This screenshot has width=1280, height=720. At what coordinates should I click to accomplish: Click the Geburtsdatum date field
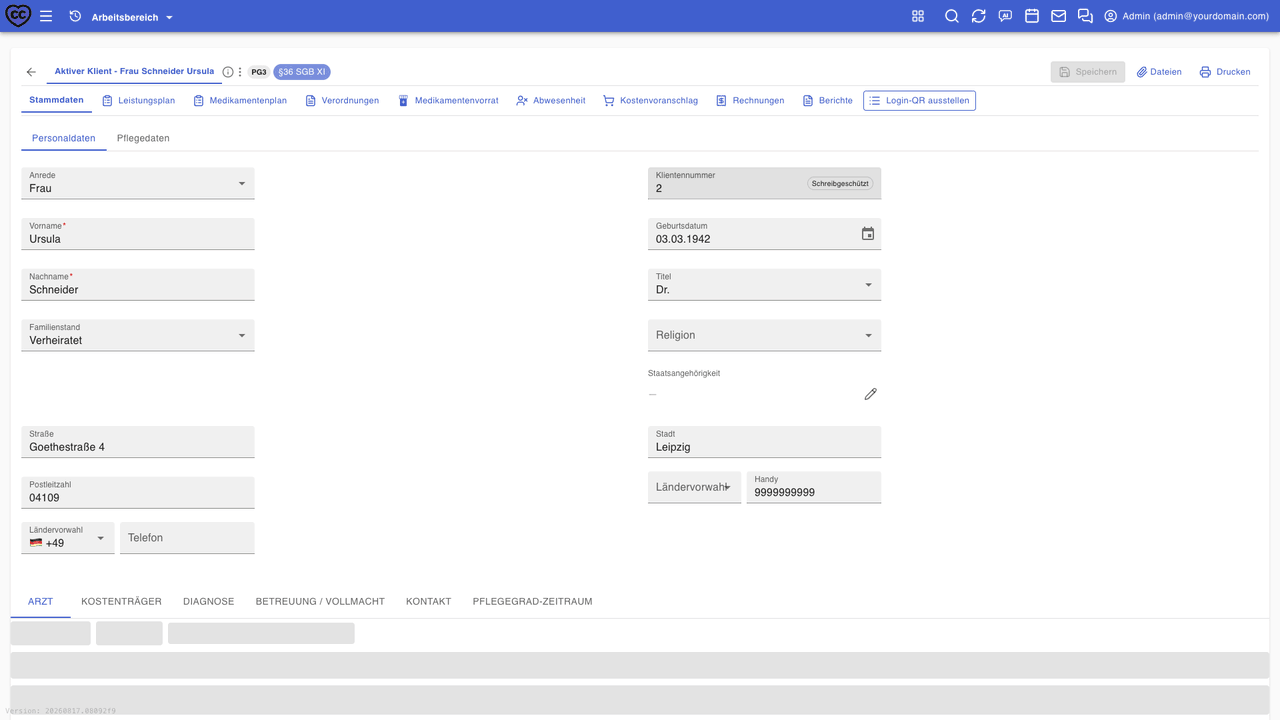[764, 234]
